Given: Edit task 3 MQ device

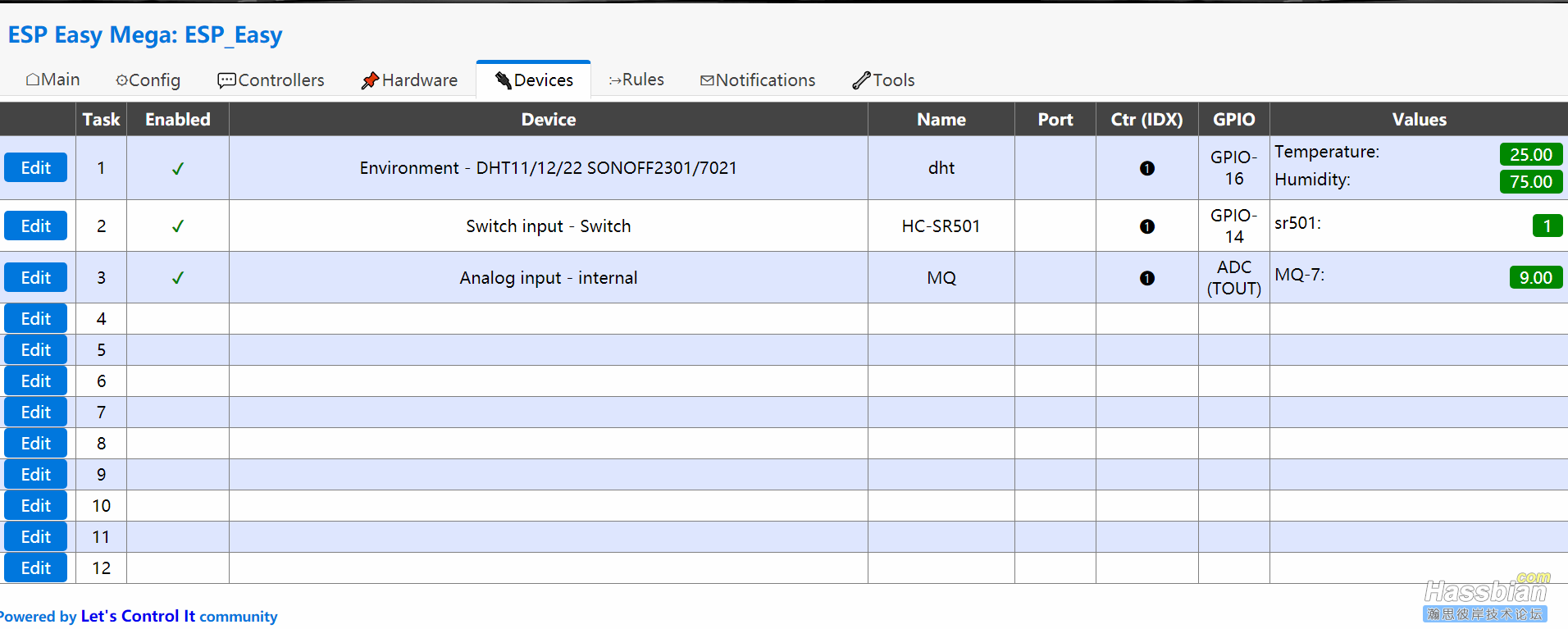Looking at the screenshot, I should 36,277.
